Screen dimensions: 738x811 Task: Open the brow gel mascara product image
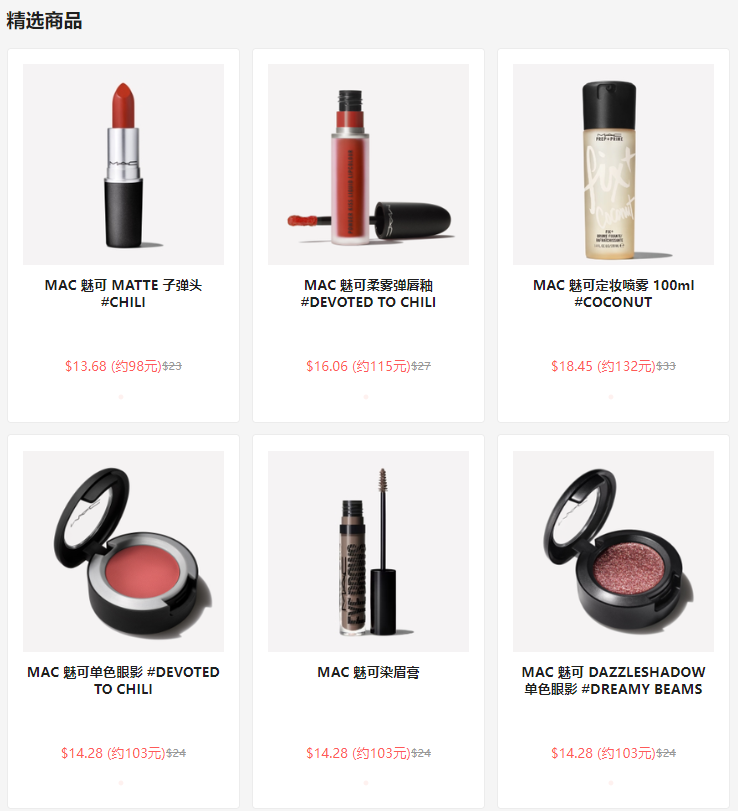pos(368,551)
